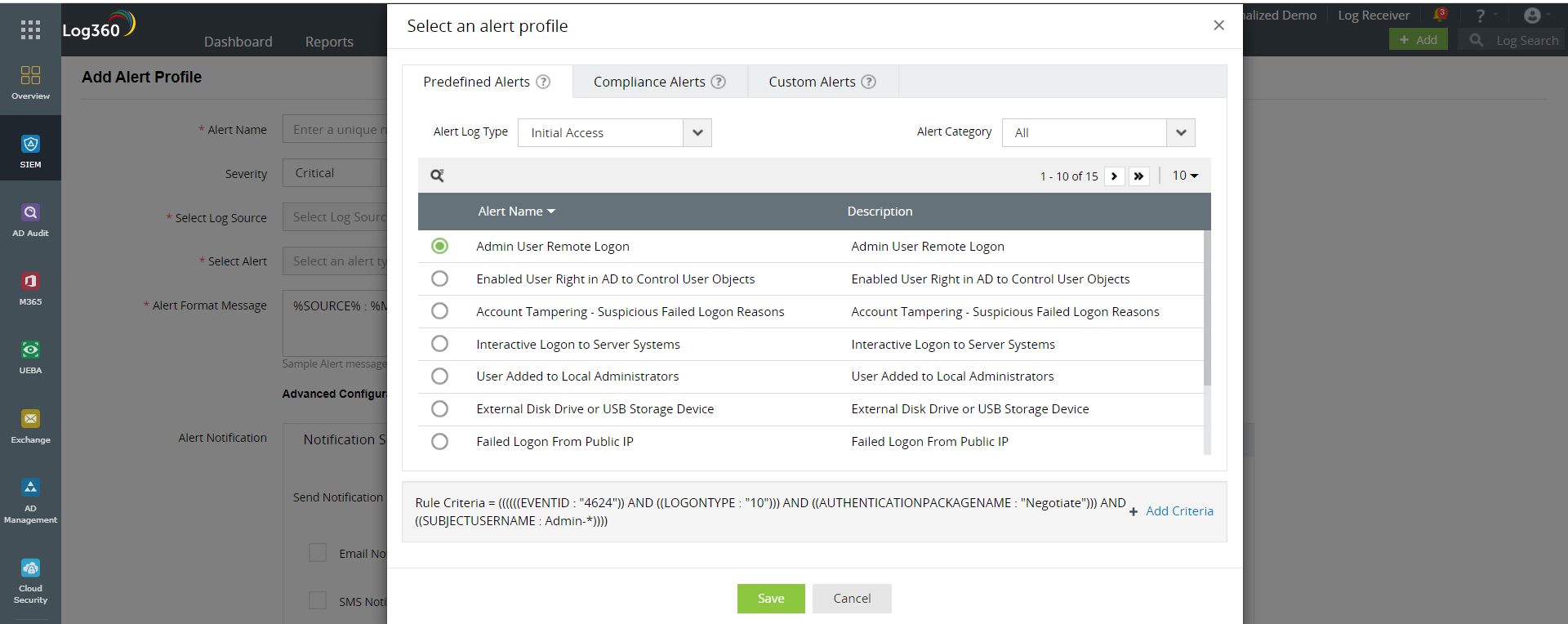Viewport: 1568px width, 624px height.
Task: Open the apps grid launcher icon
Action: [x=30, y=30]
